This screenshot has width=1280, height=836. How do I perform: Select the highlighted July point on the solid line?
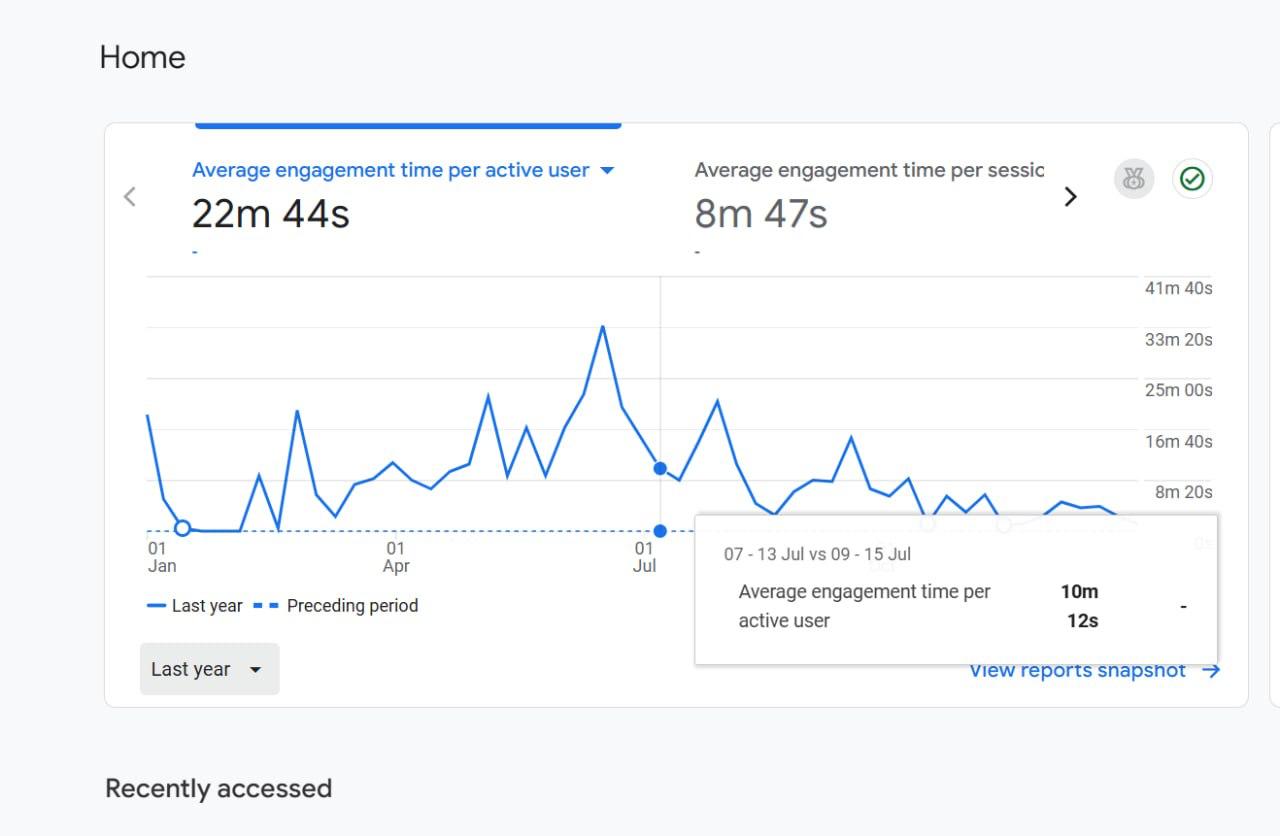tap(660, 468)
